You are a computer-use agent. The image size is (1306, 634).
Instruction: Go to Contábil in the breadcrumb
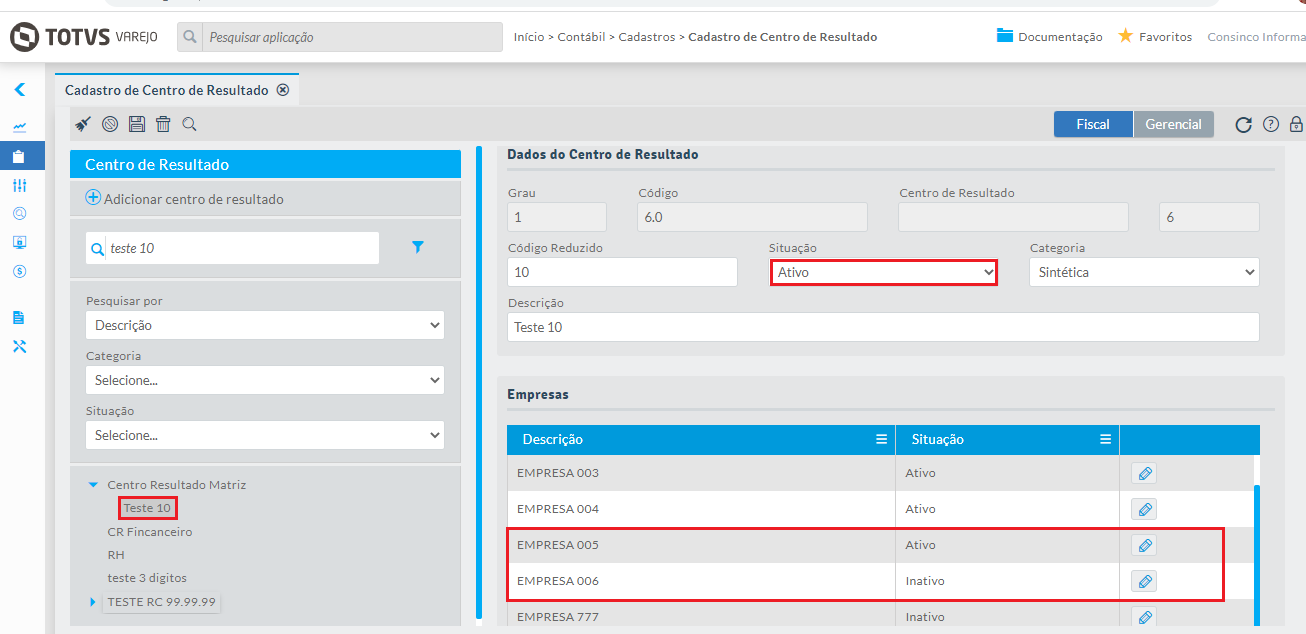tap(581, 37)
